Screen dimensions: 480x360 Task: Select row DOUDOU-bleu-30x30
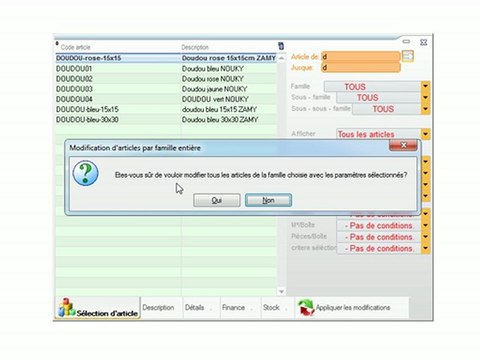click(x=166, y=119)
